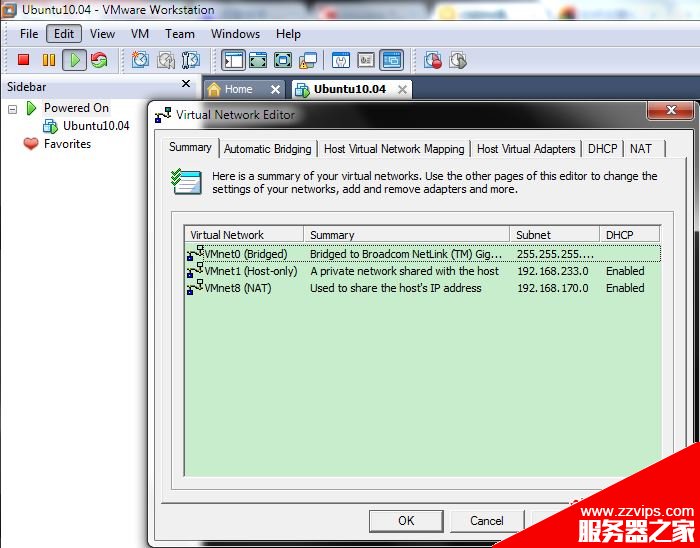Reset the virtual machine with the restart icon

(99, 60)
